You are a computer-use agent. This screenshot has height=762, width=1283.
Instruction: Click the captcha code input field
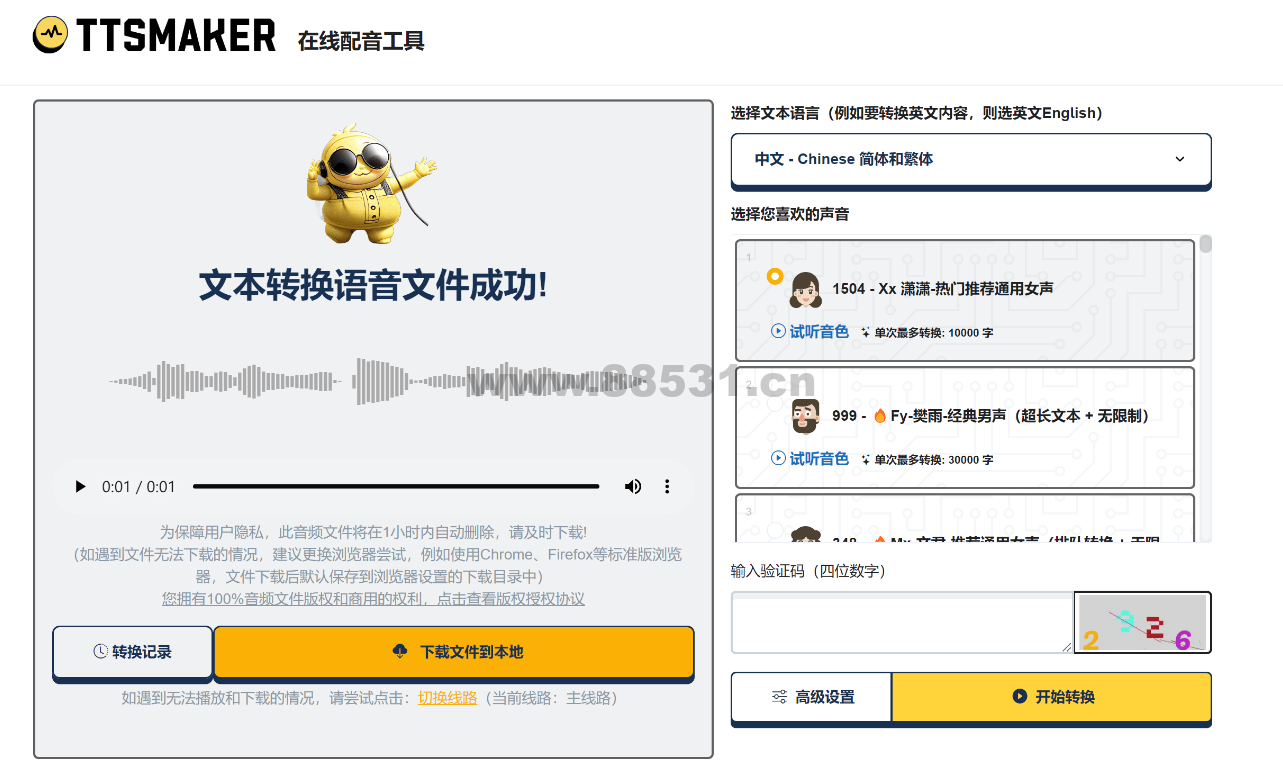(x=902, y=623)
